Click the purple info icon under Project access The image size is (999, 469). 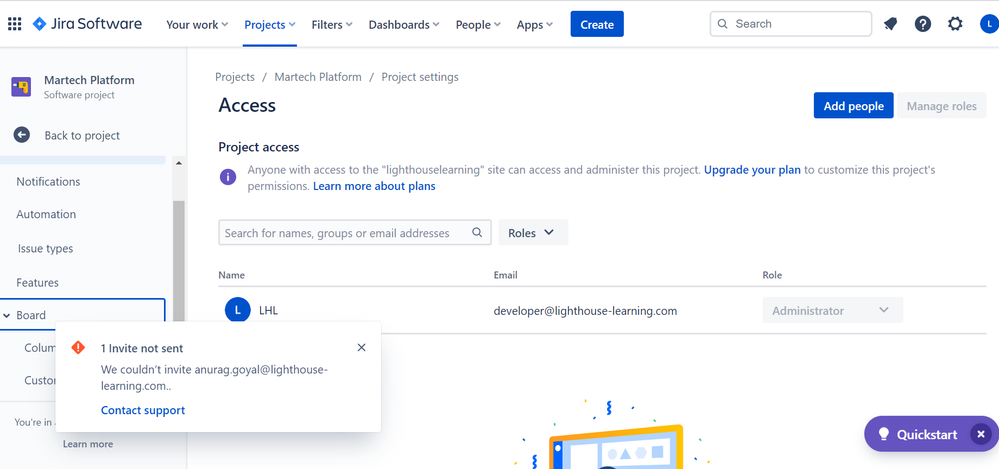228,177
